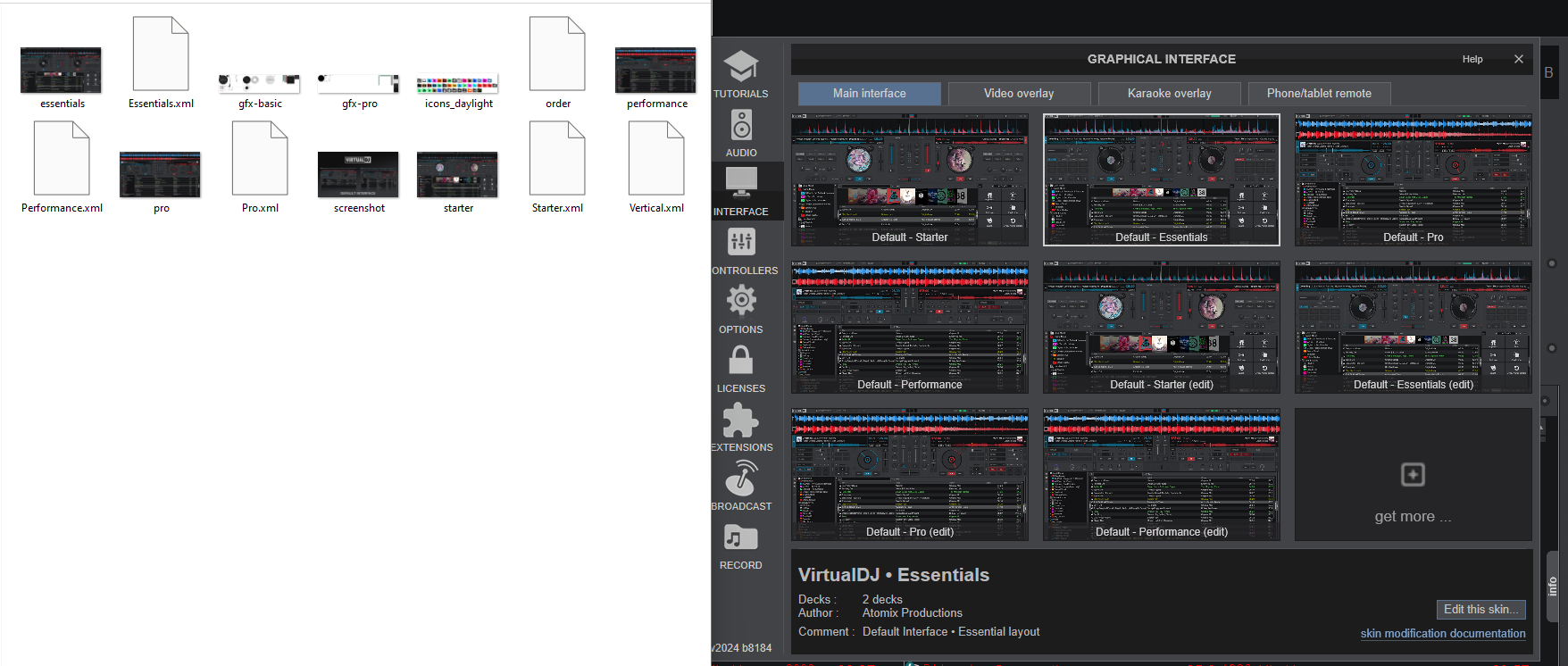Select the Default - Starter skin

[910, 179]
